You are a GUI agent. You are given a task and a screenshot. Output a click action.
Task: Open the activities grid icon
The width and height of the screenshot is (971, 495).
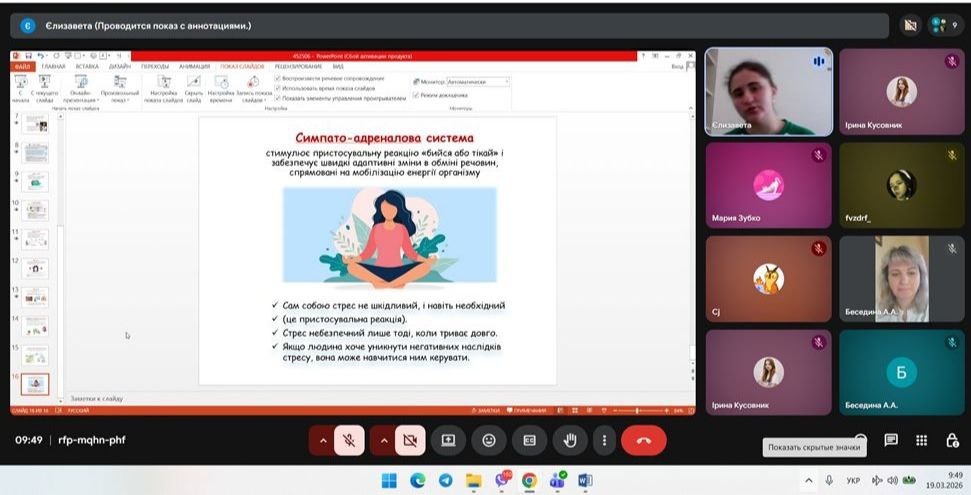[922, 440]
